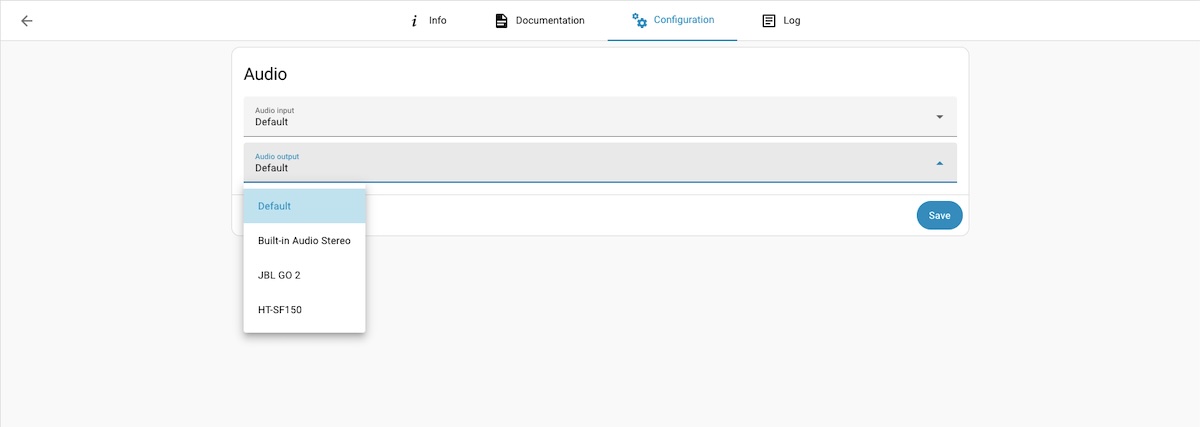Switch to the Info tab
Viewport: 1200px width, 427px height.
(437, 20)
